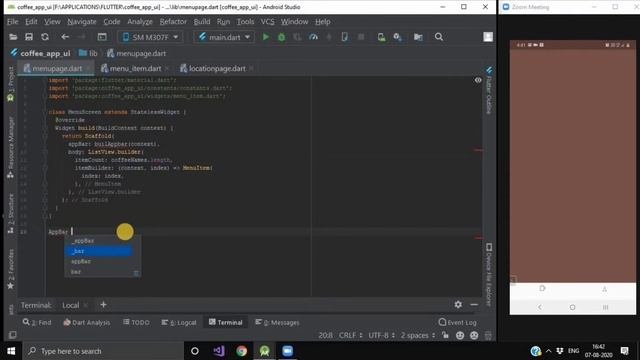Open the SM M307F device selector dropdown
640x360 pixels.
tap(150, 37)
